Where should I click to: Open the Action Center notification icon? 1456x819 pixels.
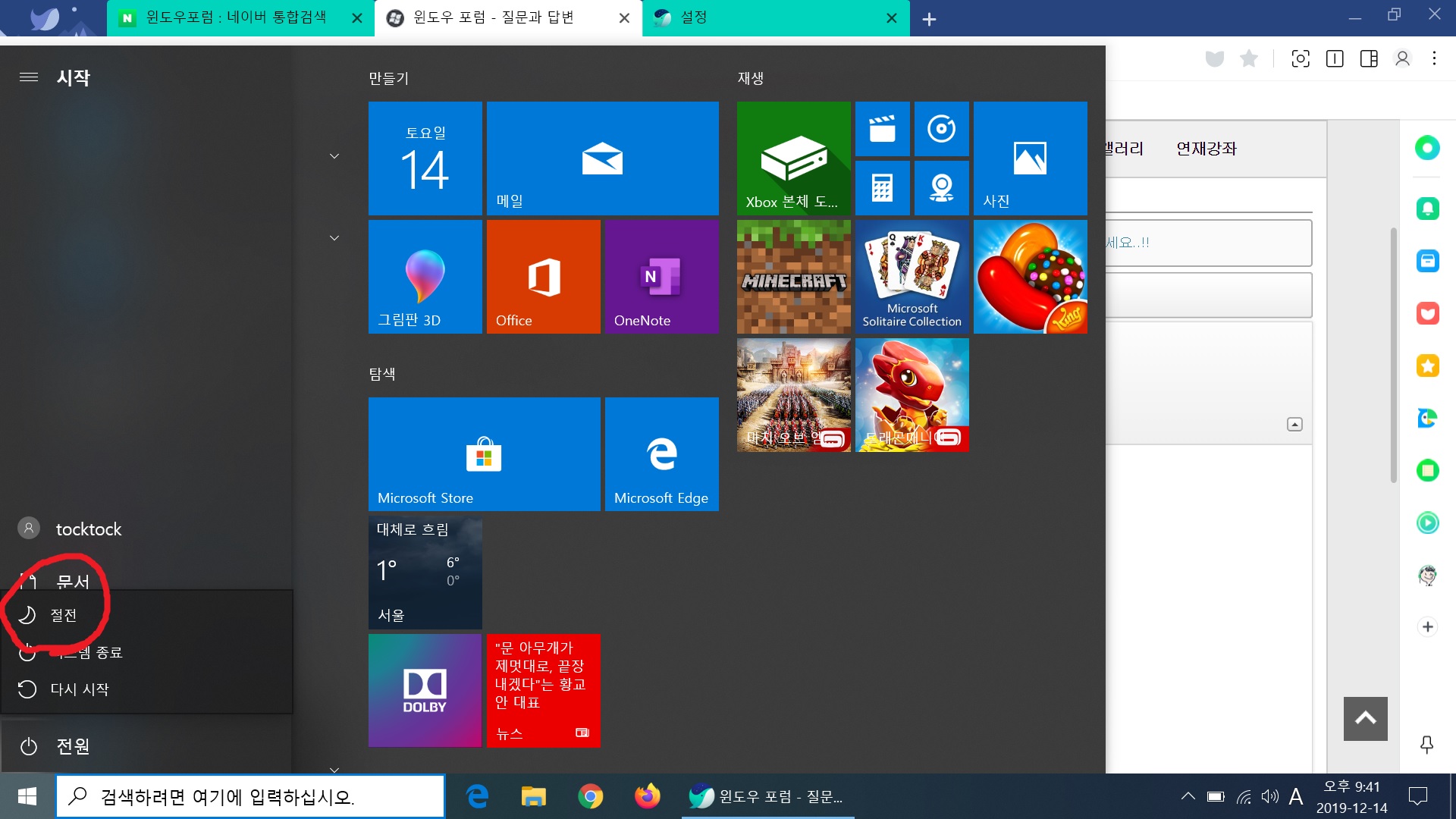point(1417,796)
